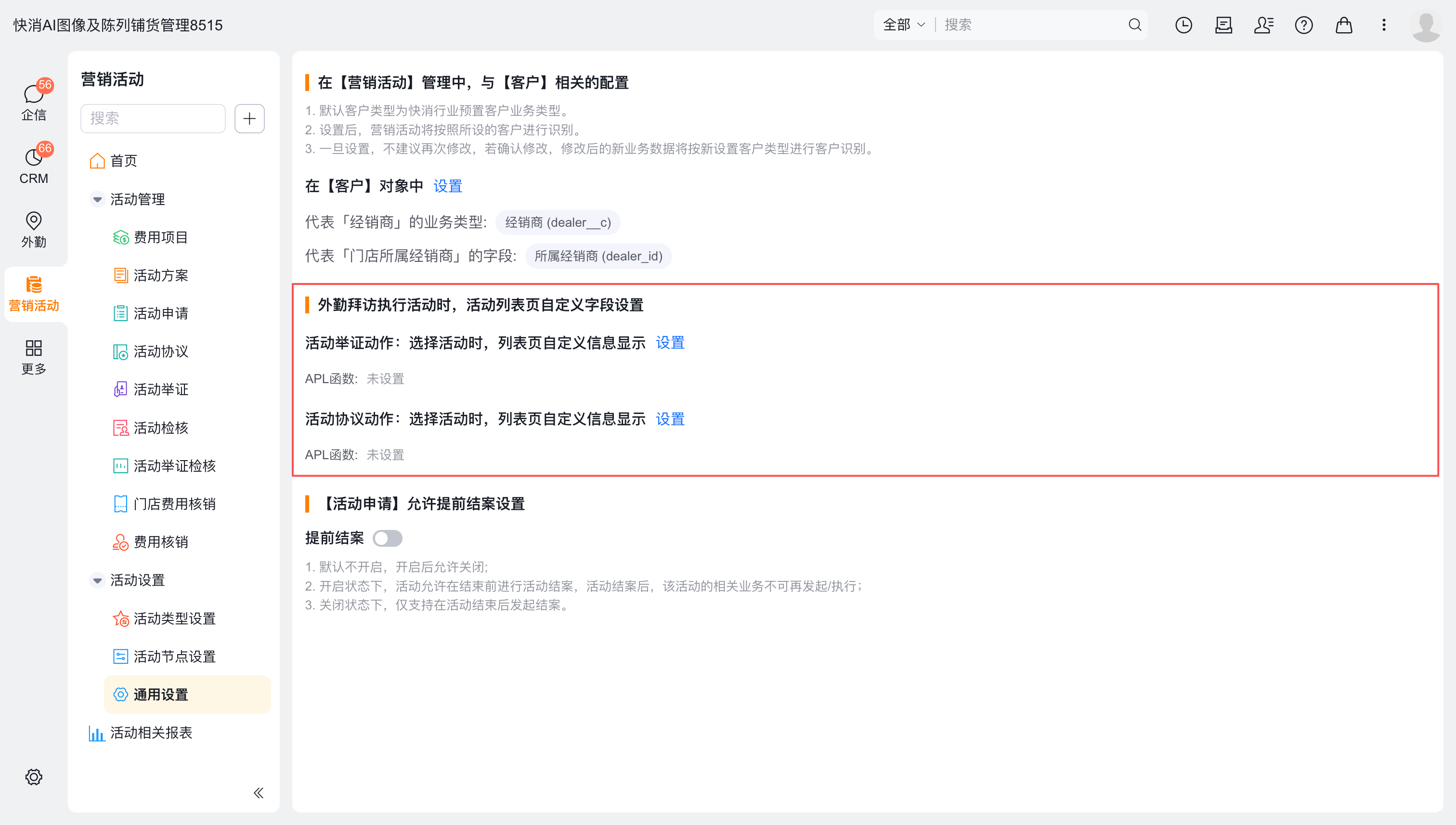Toggle the 提前结案 switch
This screenshot has width=1456, height=825.
pos(388,538)
